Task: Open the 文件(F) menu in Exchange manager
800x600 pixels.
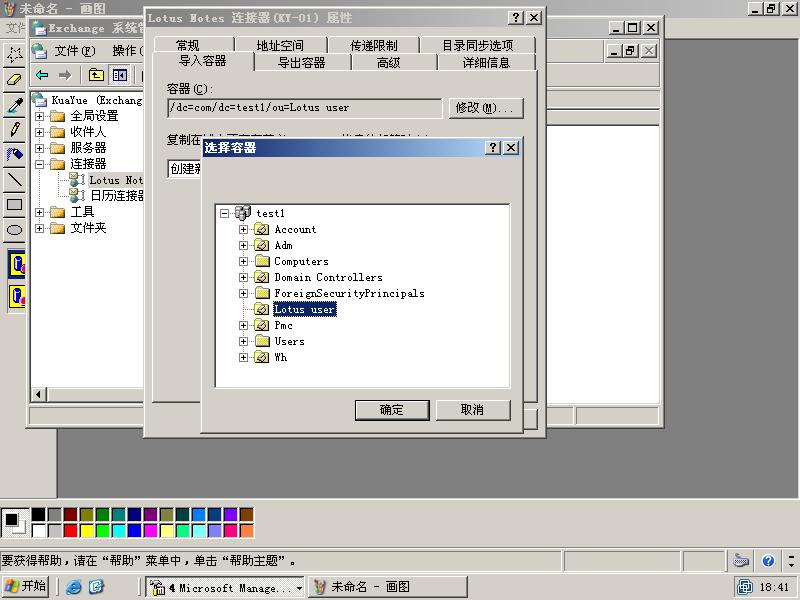Action: 74,51
